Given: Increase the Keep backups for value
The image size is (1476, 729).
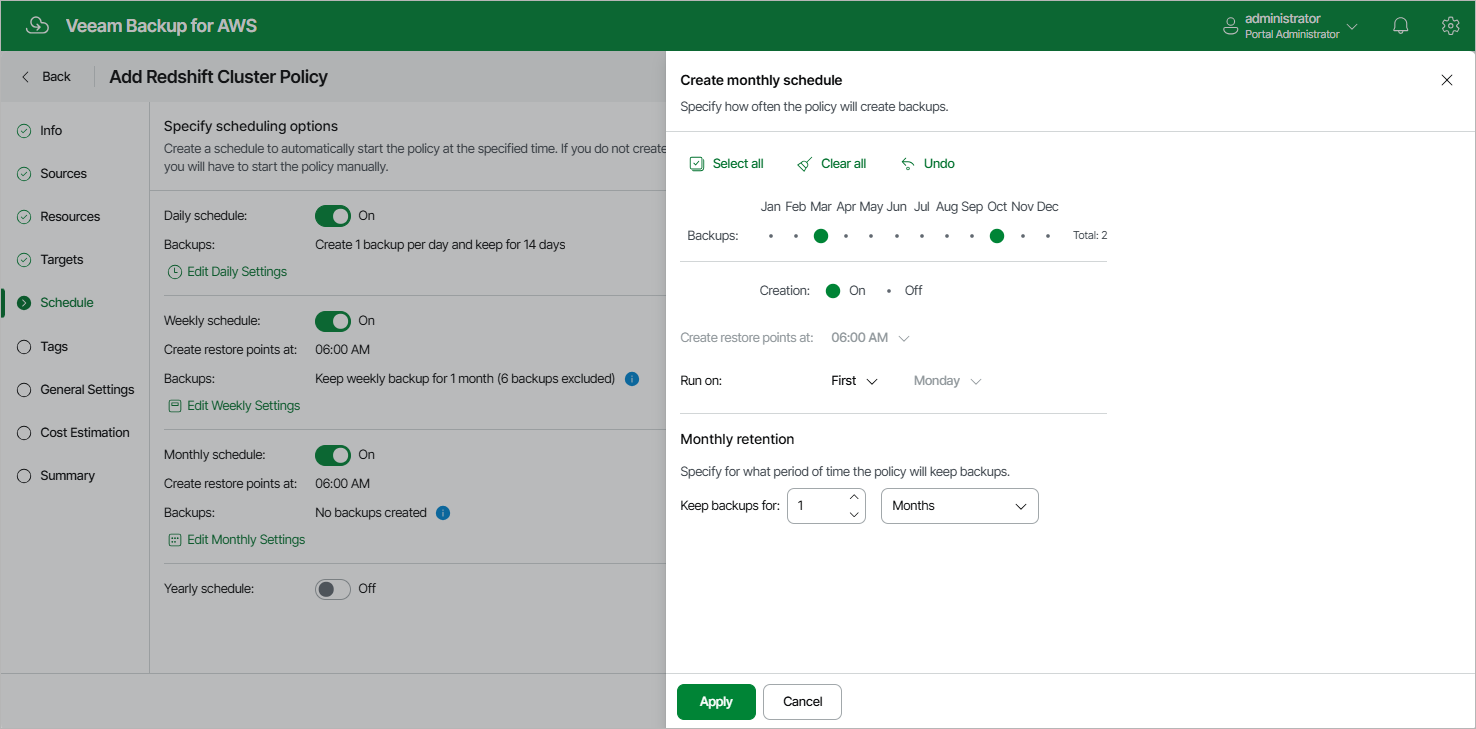Looking at the screenshot, I should [854, 497].
